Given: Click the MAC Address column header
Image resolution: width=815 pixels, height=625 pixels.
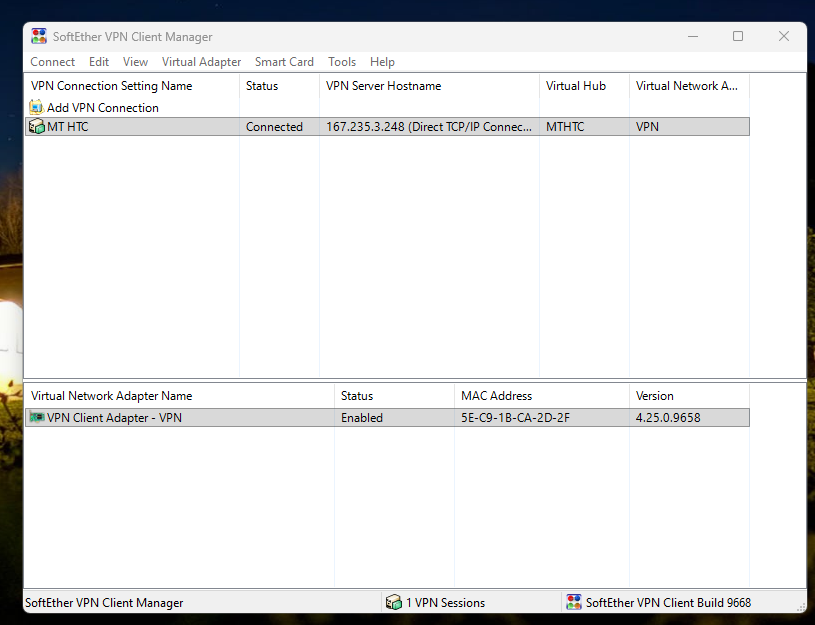Looking at the screenshot, I should click(x=496, y=396).
